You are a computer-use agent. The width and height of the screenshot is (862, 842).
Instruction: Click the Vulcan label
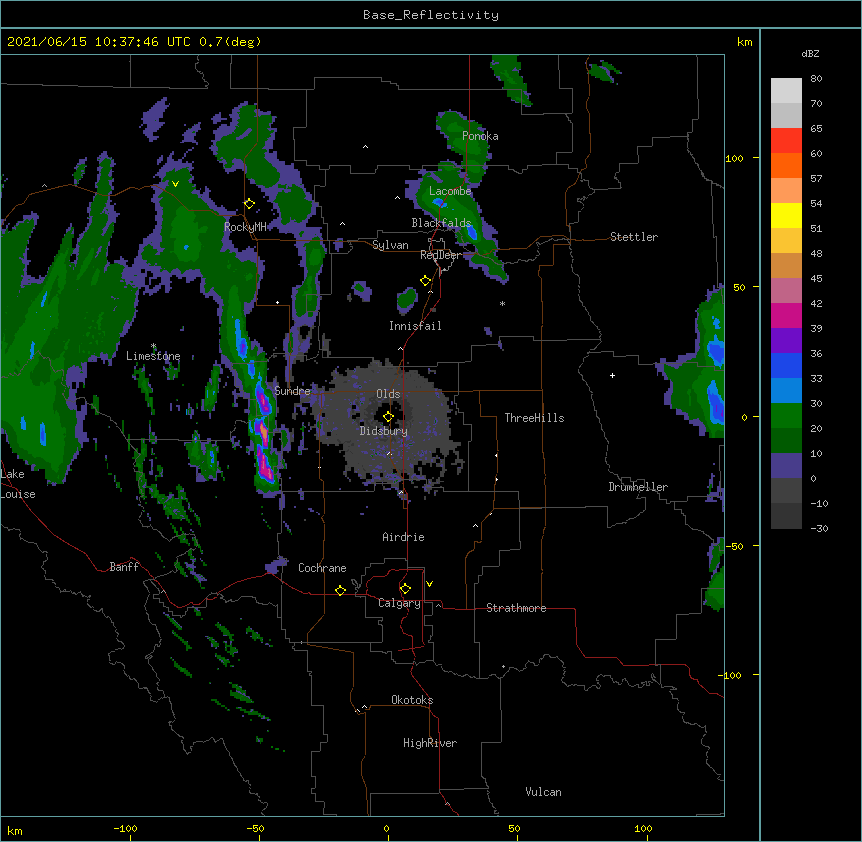pos(543,792)
